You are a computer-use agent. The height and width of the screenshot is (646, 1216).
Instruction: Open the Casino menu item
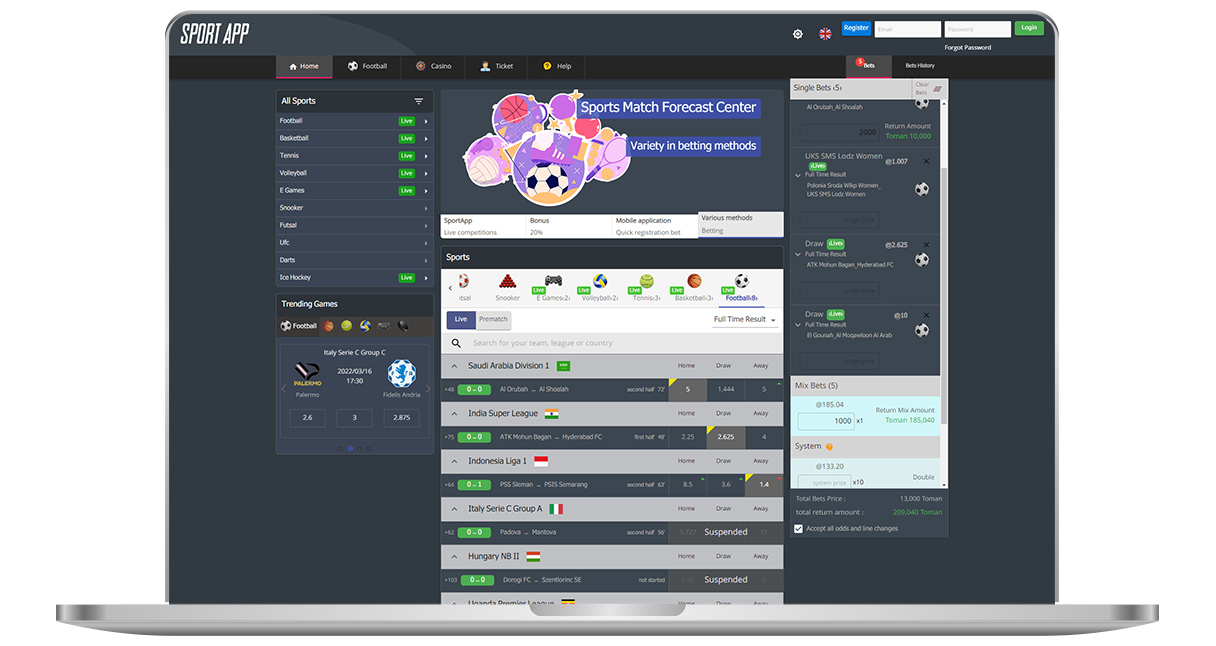click(433, 67)
